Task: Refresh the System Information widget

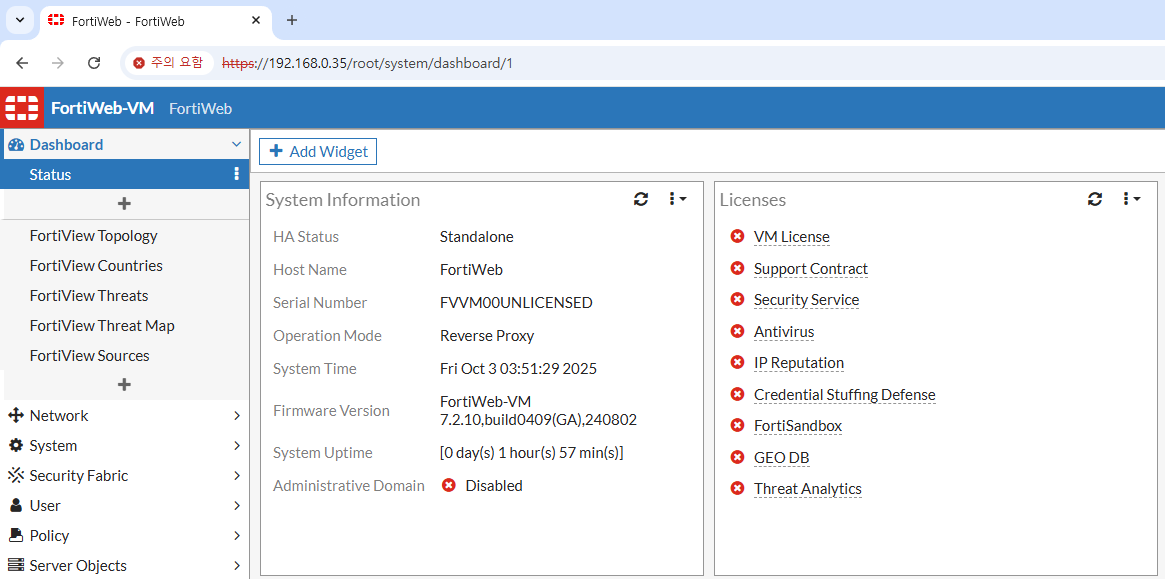Action: tap(641, 198)
